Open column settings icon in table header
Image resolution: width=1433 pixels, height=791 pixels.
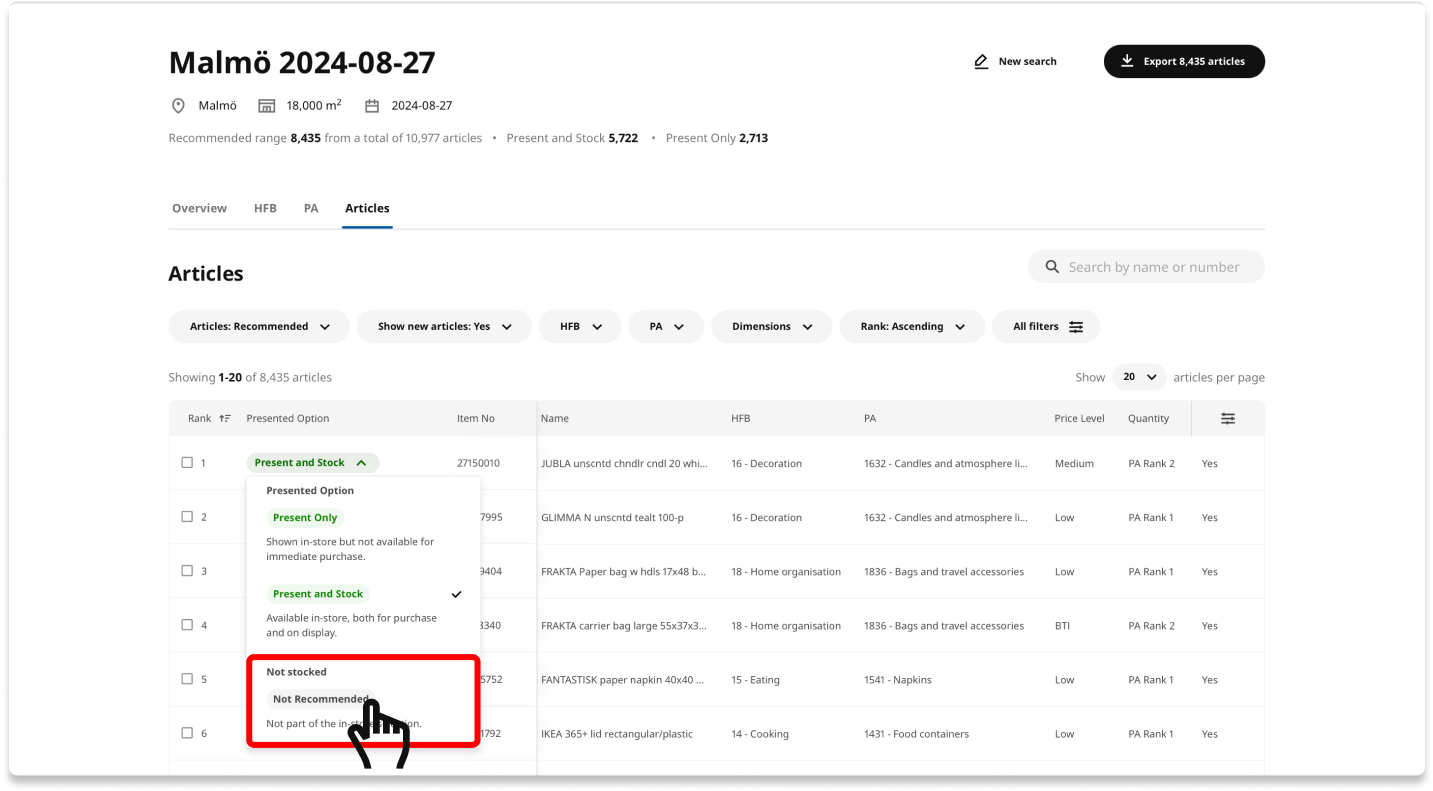point(1228,419)
